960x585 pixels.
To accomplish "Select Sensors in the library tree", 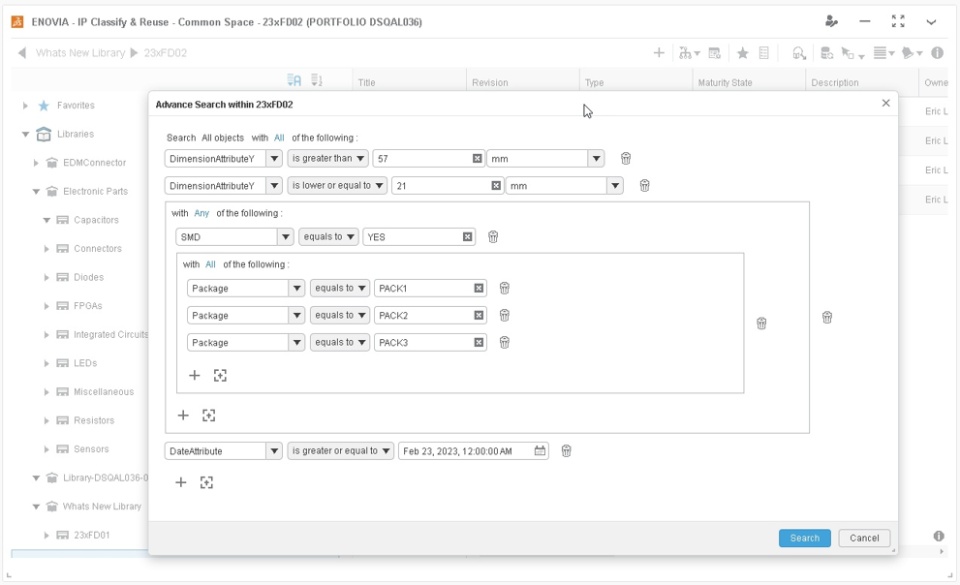I will pos(91,449).
